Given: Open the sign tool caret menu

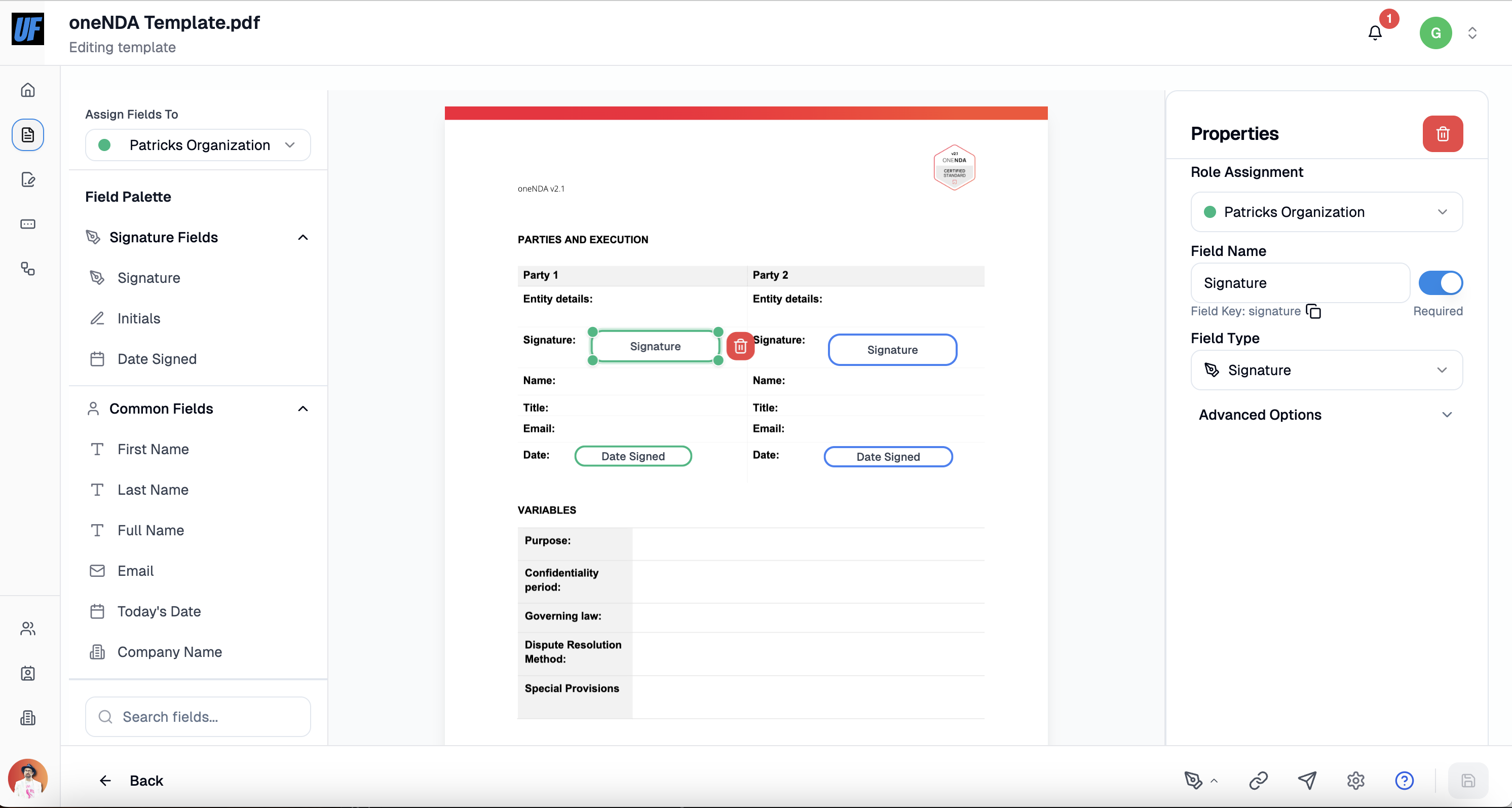Looking at the screenshot, I should pos(1215,781).
